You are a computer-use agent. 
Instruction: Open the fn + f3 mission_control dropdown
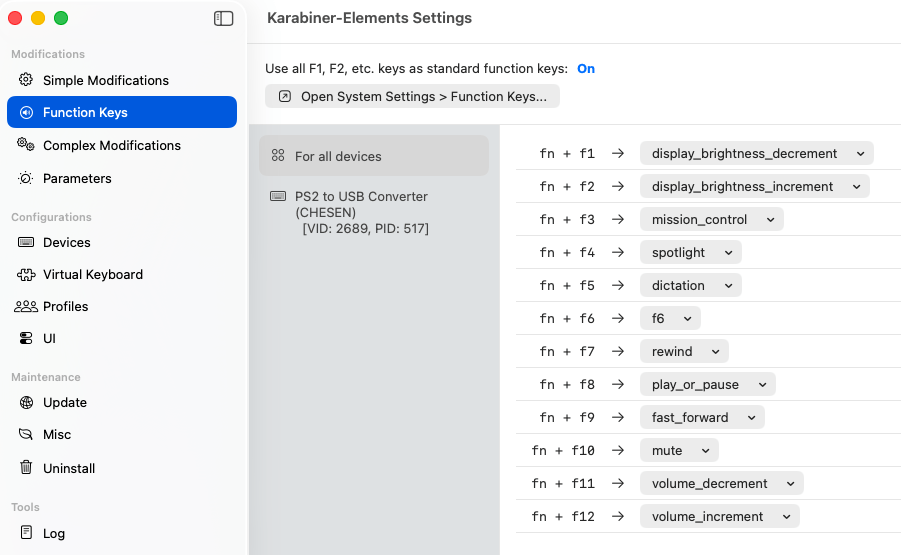click(x=711, y=219)
